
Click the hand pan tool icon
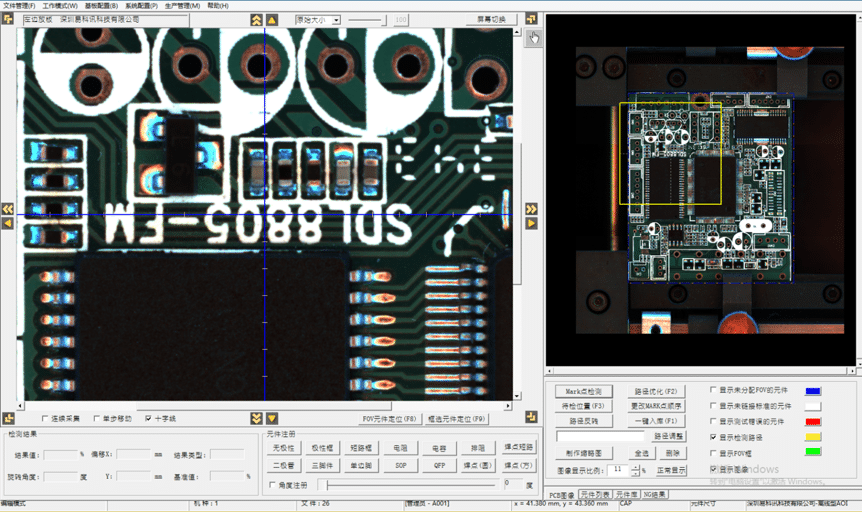pyautogui.click(x=533, y=38)
